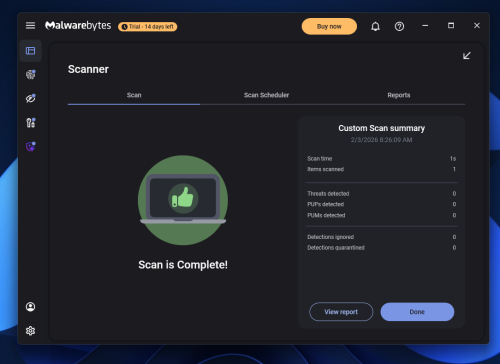Screen dimensions: 500x364
Task: Click the Trial 14 days left badge
Action: tap(147, 27)
